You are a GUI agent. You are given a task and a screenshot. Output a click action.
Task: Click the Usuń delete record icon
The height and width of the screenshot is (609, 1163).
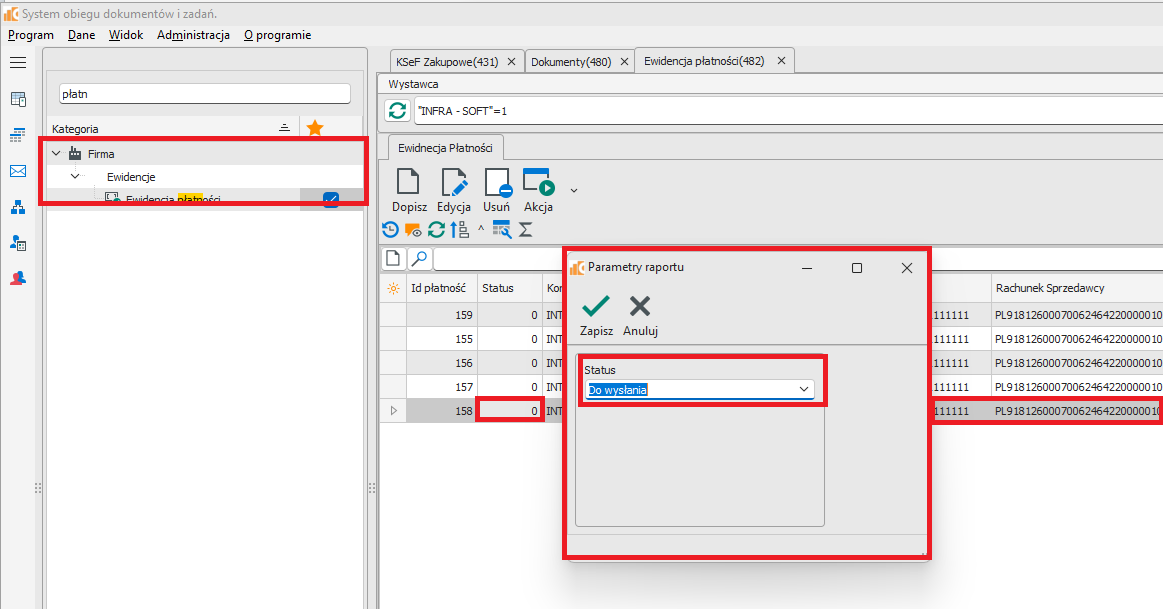(x=497, y=184)
